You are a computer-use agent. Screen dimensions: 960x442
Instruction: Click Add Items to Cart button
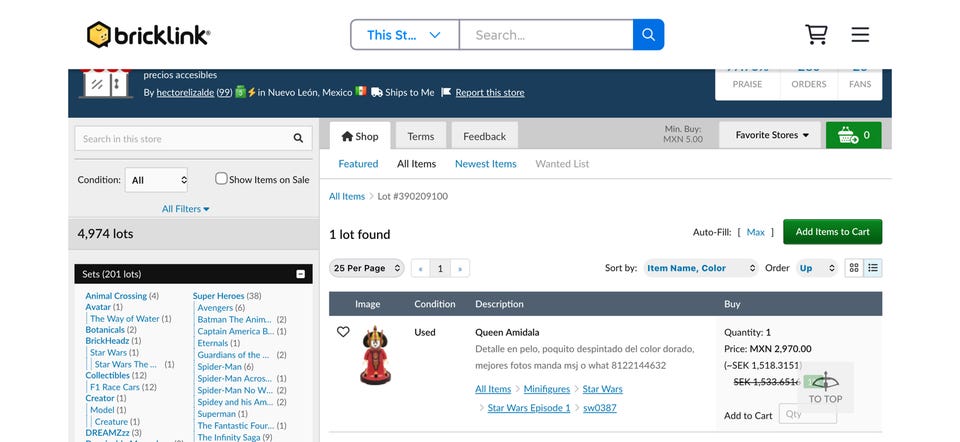[x=833, y=232]
